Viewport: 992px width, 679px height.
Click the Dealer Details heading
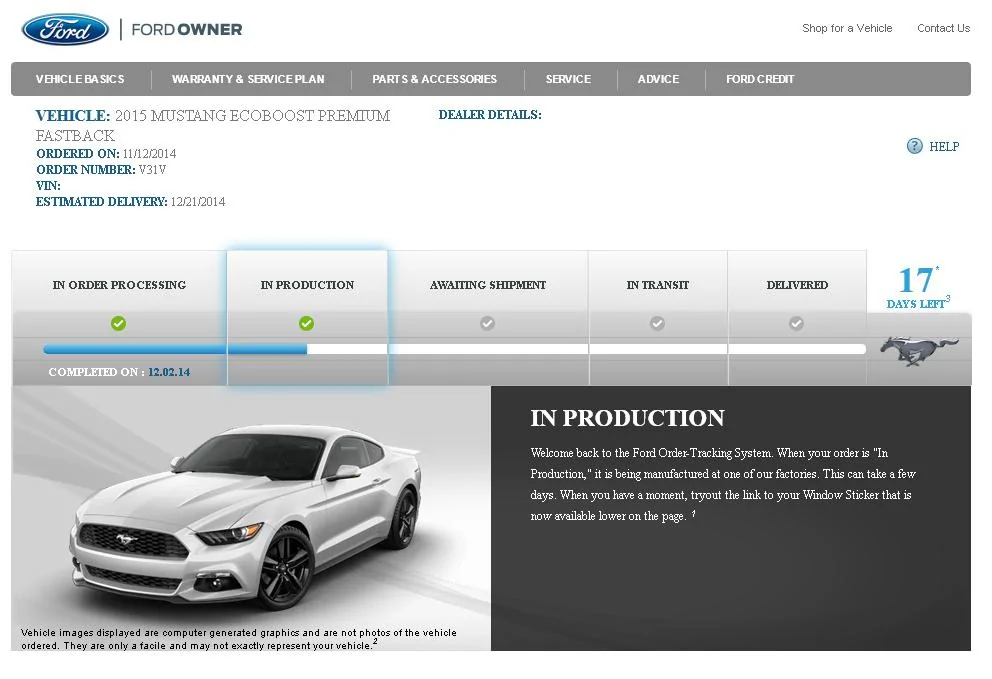(x=490, y=115)
